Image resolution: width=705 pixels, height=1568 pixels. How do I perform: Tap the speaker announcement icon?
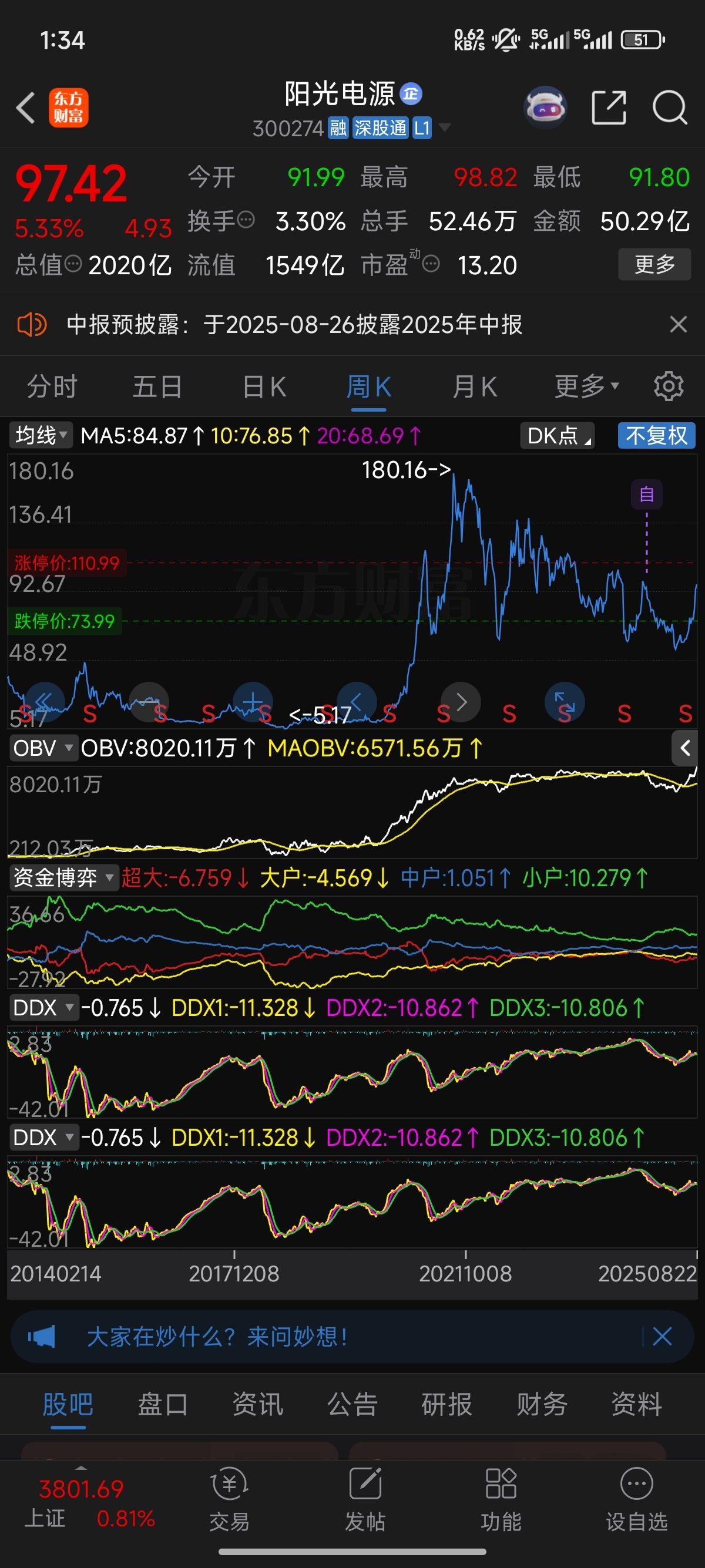point(32,324)
